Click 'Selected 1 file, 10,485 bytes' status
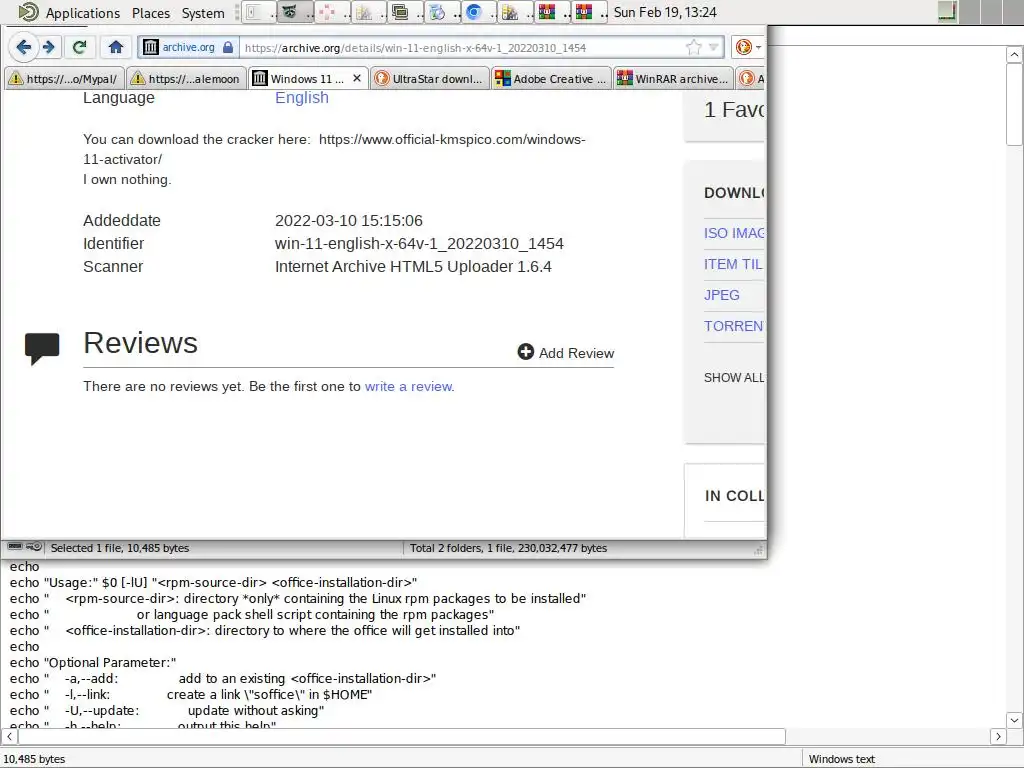The image size is (1024, 768). coord(120,548)
